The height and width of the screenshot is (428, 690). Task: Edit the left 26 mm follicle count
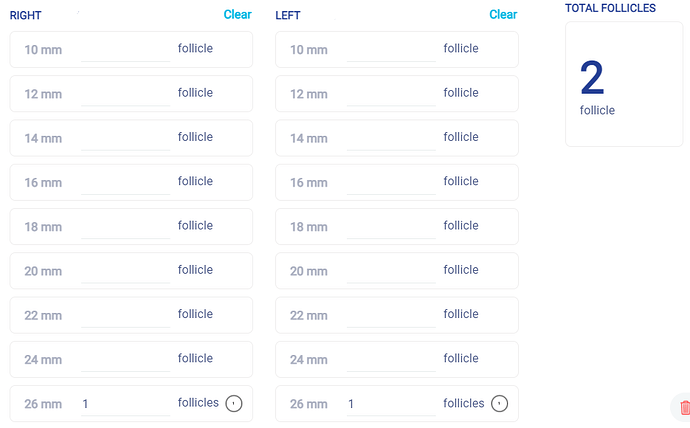click(391, 404)
